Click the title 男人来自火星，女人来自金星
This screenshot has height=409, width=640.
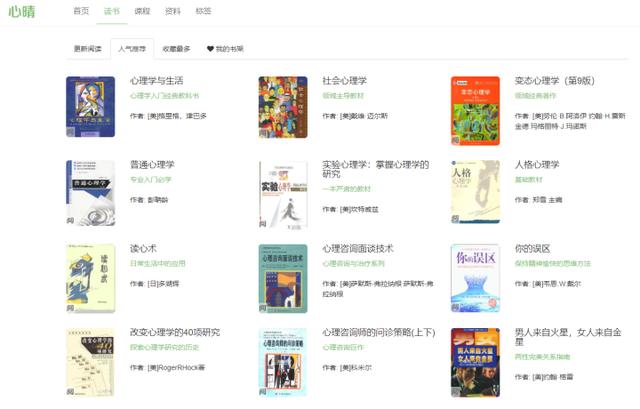[568, 337]
